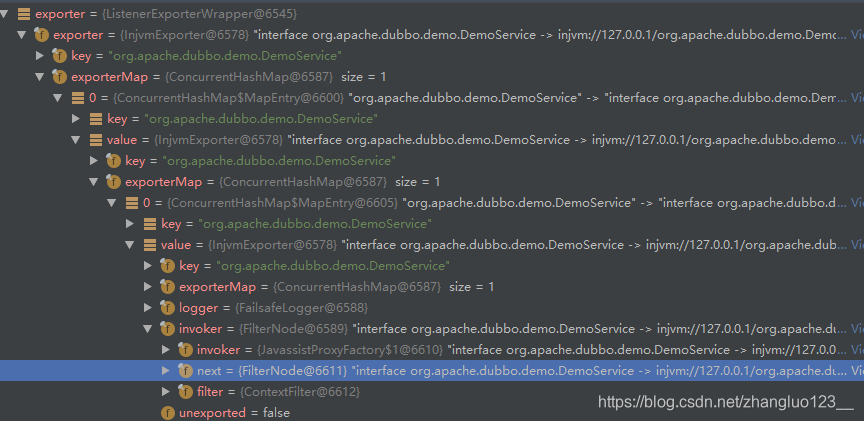Expand the logger FailsafeLogger@6588 node

pyautogui.click(x=148, y=307)
